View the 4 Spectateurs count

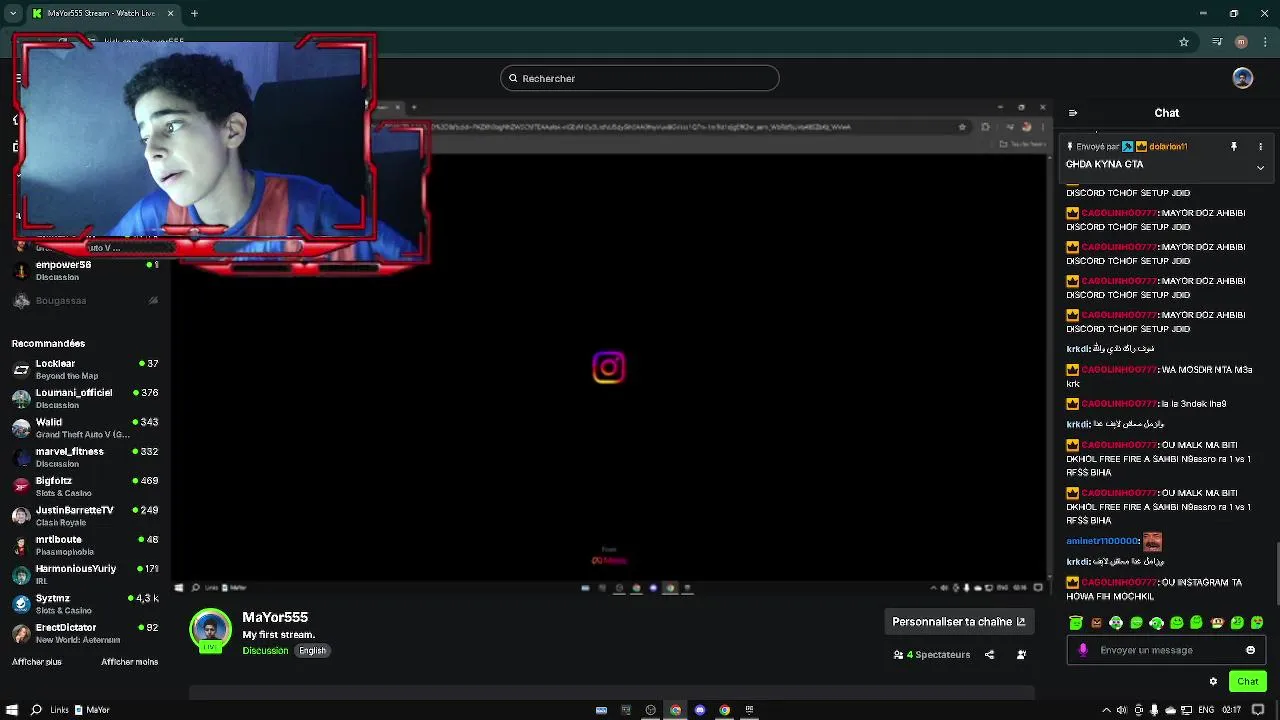point(932,655)
